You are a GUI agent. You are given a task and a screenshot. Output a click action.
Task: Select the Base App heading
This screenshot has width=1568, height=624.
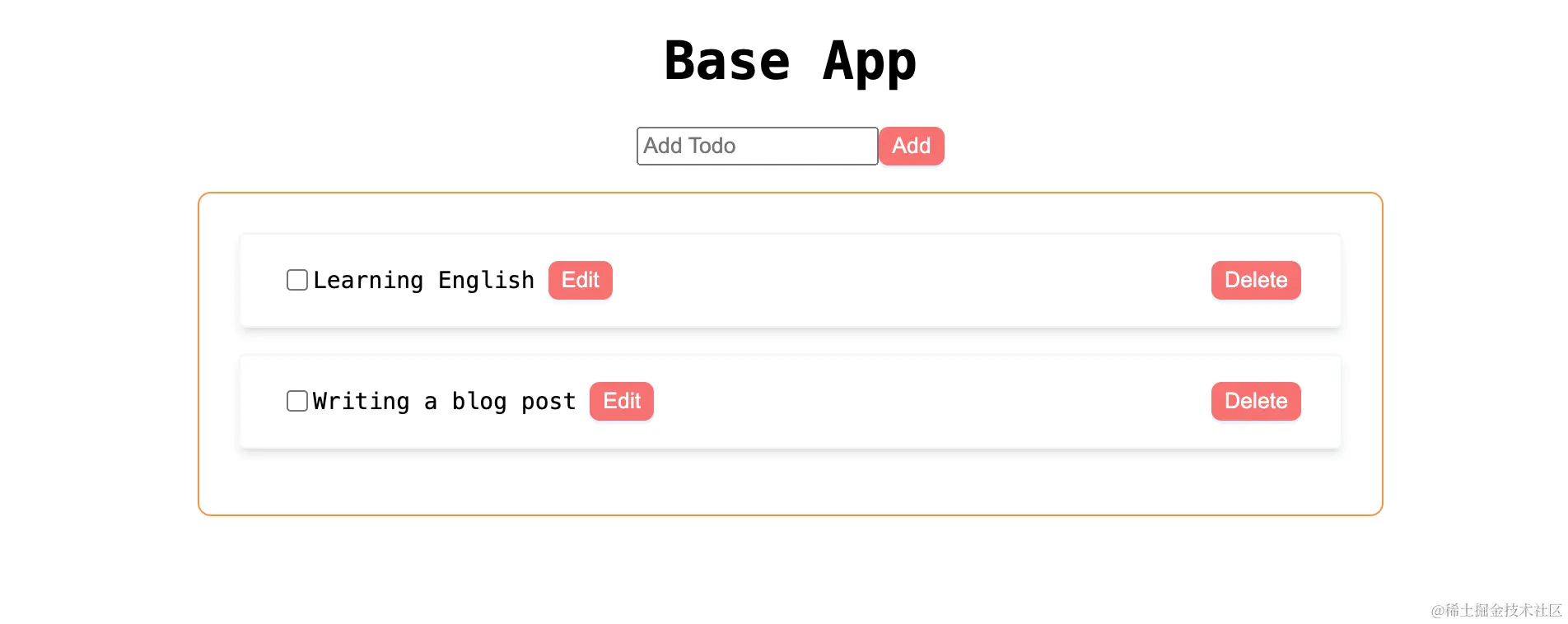coord(790,60)
